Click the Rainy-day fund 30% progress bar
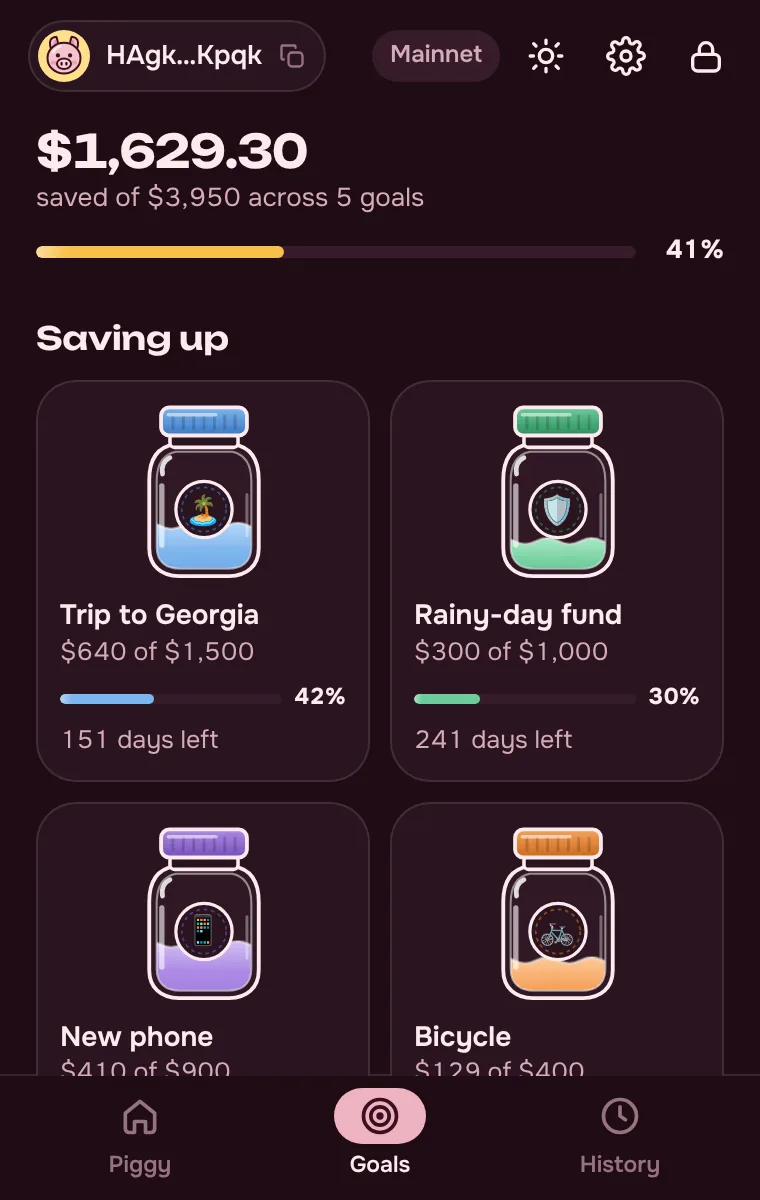Image resolution: width=760 pixels, height=1200 pixels. [525, 699]
